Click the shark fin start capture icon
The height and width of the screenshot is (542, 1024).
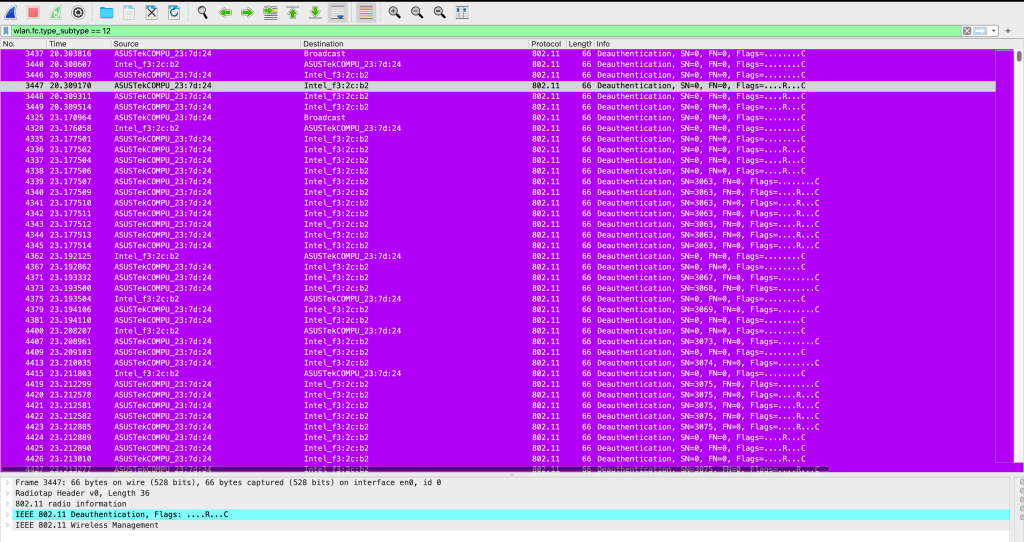click(9, 13)
